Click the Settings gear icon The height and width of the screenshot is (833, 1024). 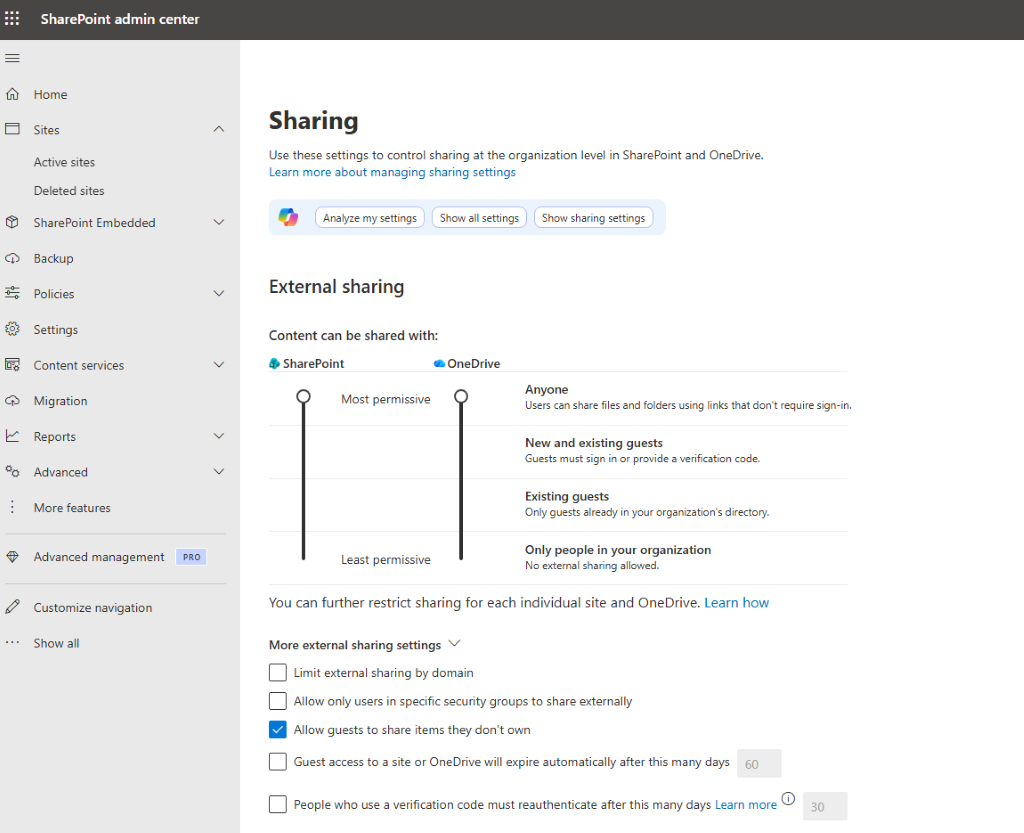12,329
